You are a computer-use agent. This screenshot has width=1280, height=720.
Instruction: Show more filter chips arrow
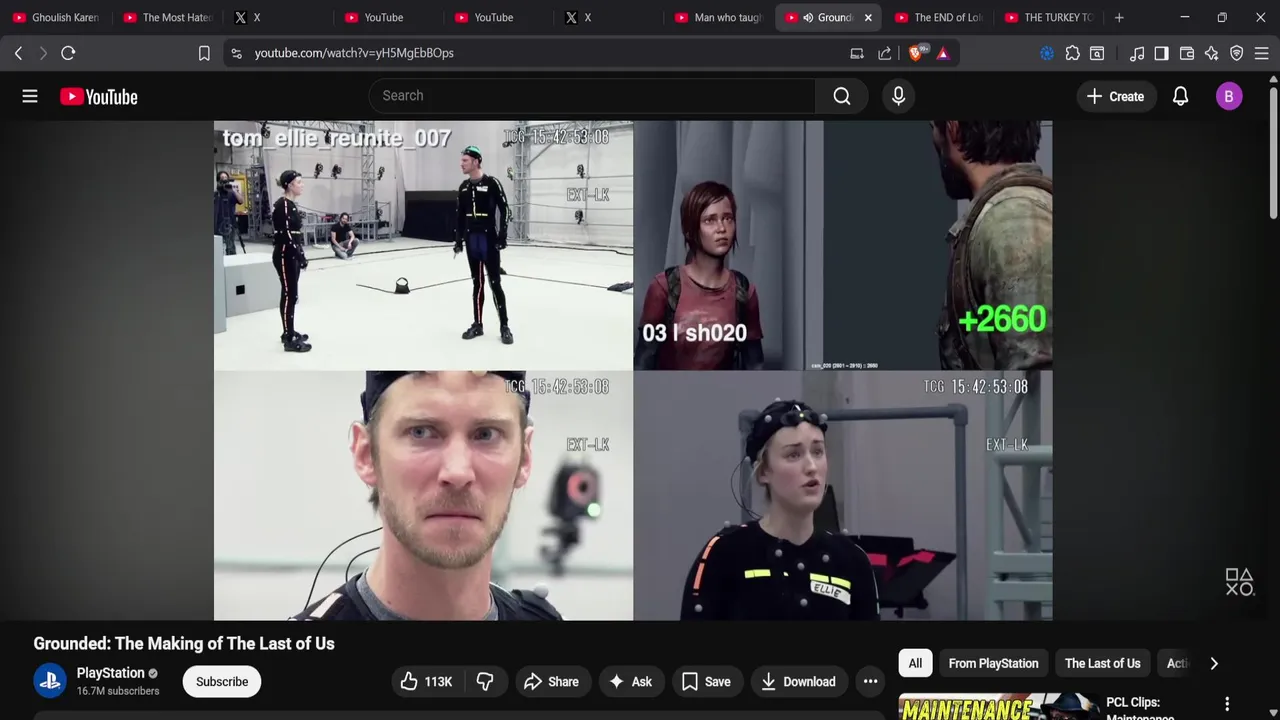coord(1214,663)
